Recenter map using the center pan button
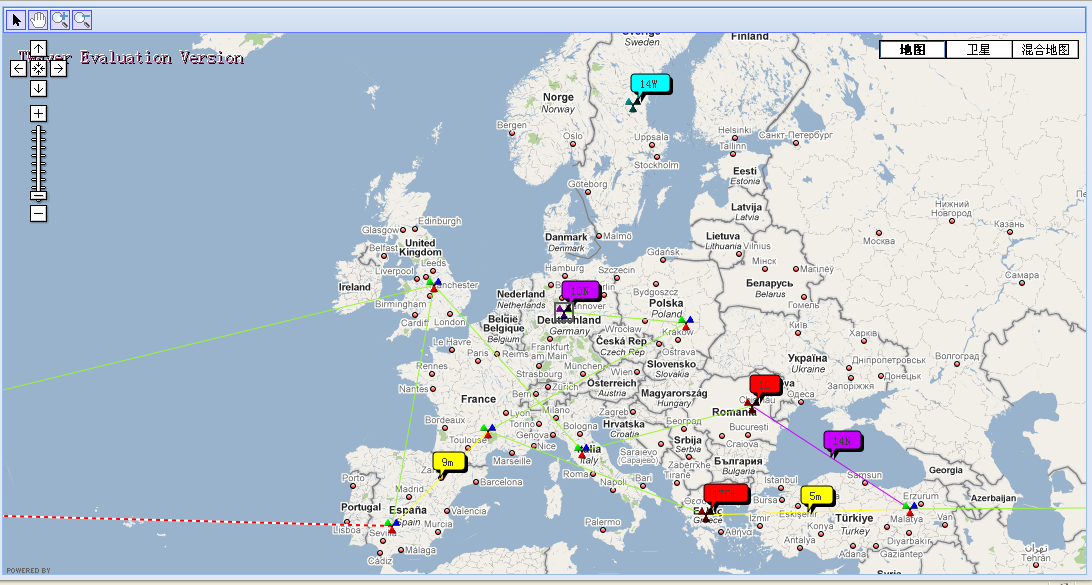Viewport: 1092px width, 585px height. tap(38, 68)
